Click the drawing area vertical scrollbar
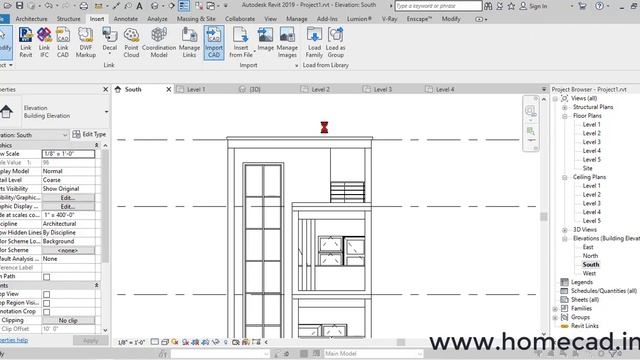This screenshot has width=640, height=360. [544, 216]
